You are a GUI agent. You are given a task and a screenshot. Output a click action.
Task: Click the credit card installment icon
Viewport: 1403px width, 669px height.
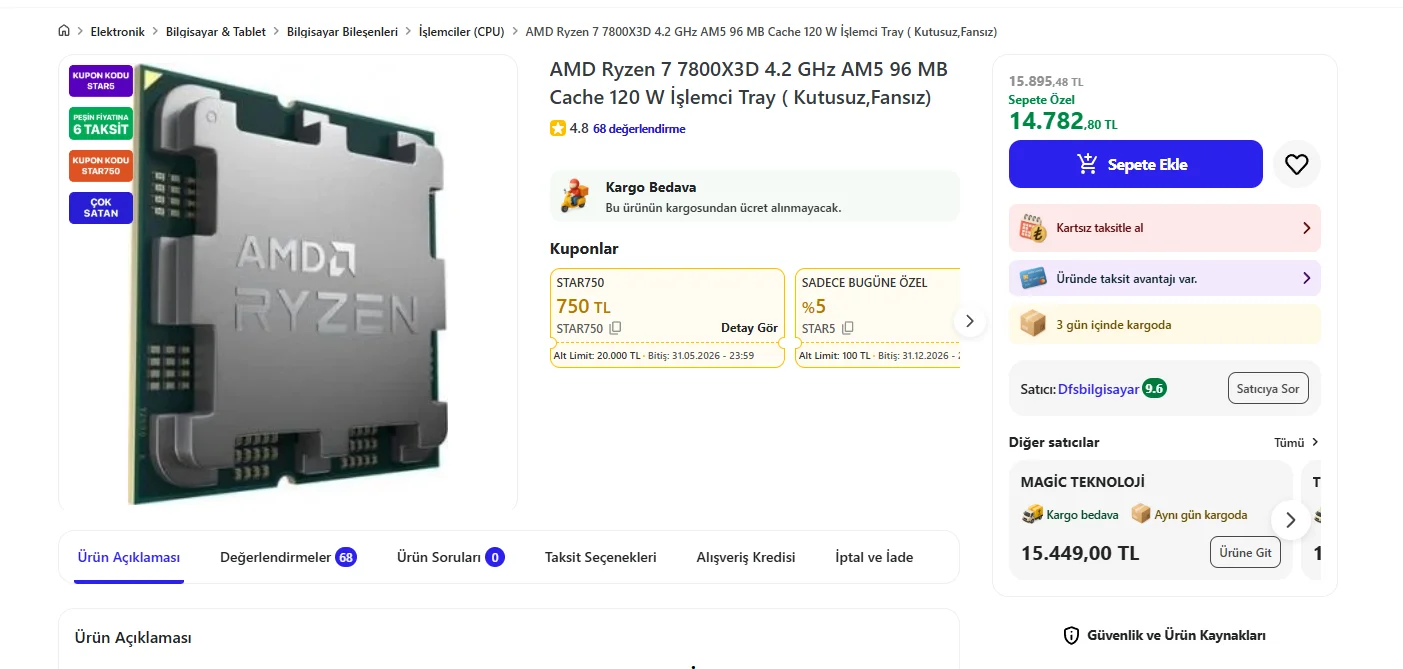coord(1033,279)
